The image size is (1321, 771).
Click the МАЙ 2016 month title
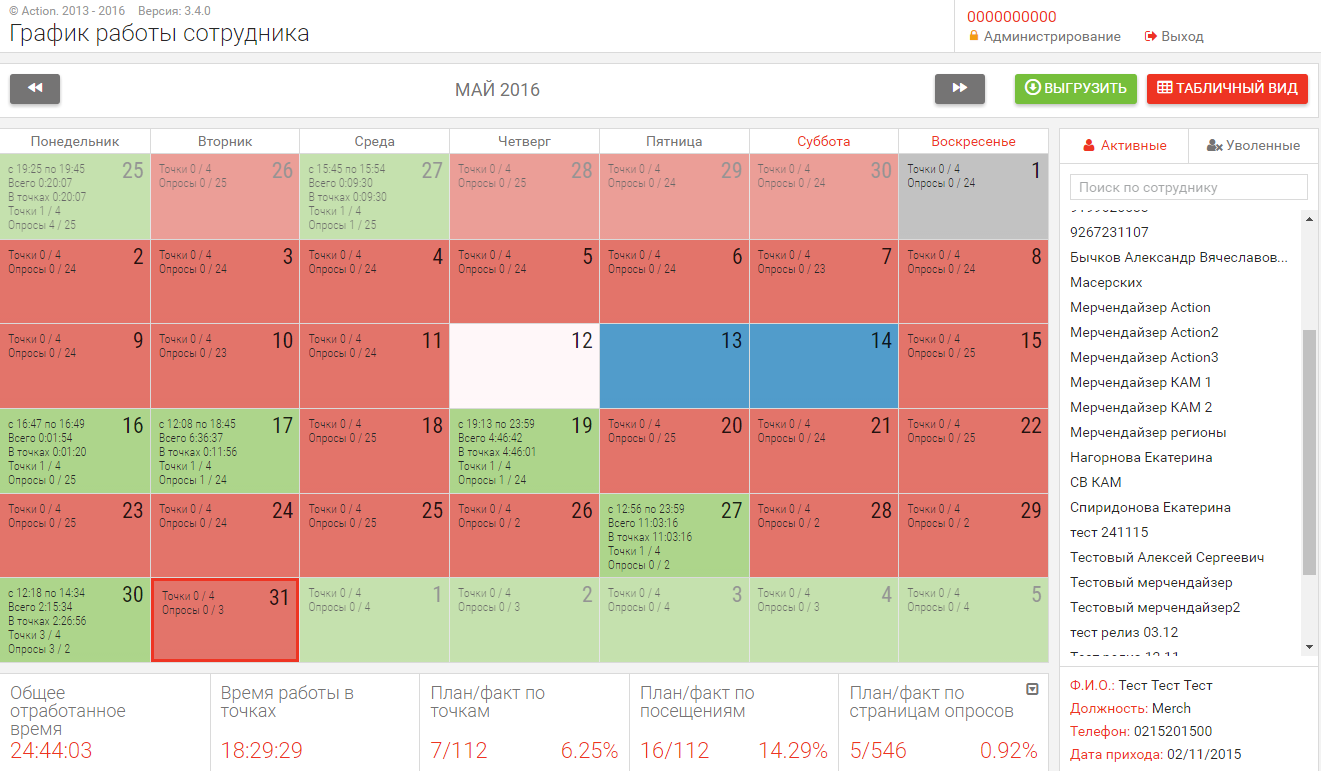(x=497, y=90)
